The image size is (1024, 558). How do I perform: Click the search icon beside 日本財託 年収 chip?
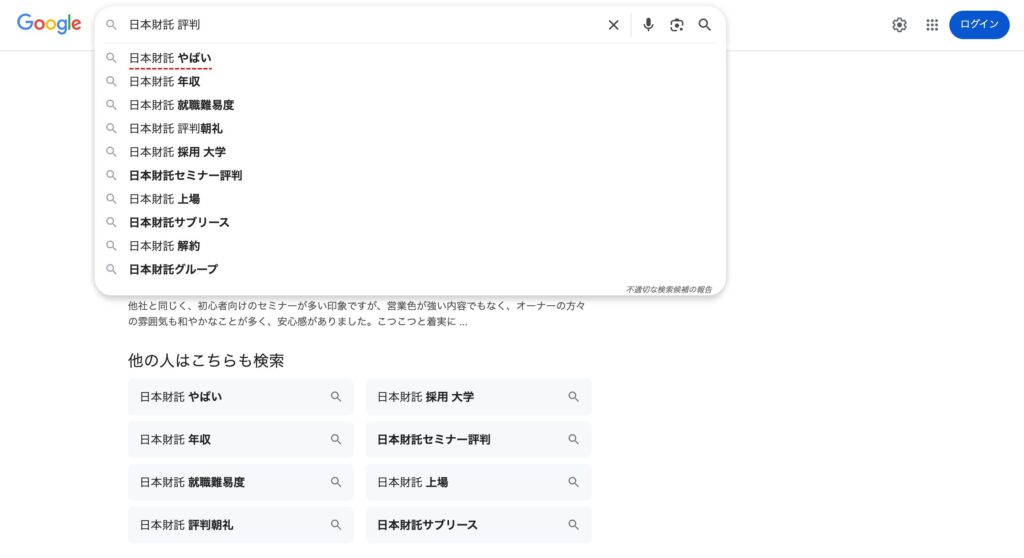click(x=336, y=440)
